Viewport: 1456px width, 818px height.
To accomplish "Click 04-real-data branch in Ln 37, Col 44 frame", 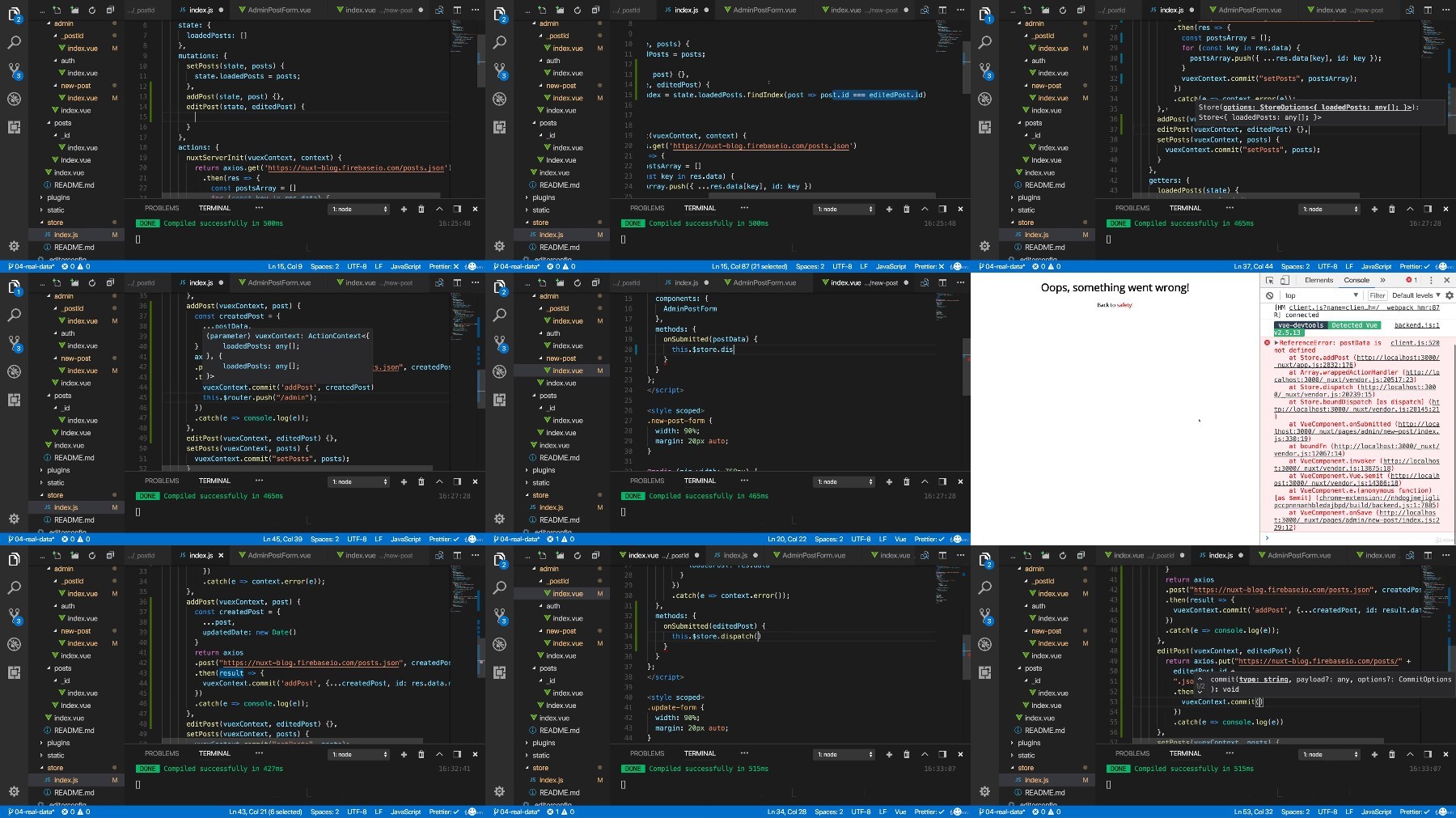I will pos(1002,266).
